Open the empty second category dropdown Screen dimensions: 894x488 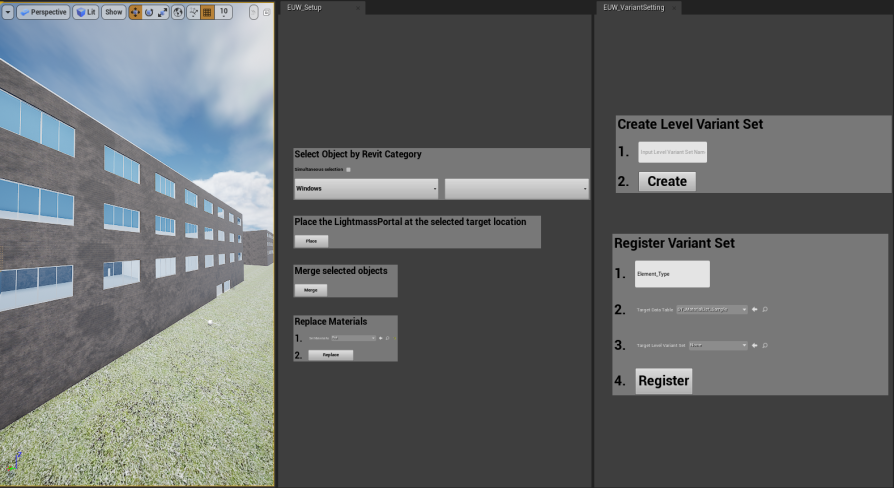coord(517,189)
